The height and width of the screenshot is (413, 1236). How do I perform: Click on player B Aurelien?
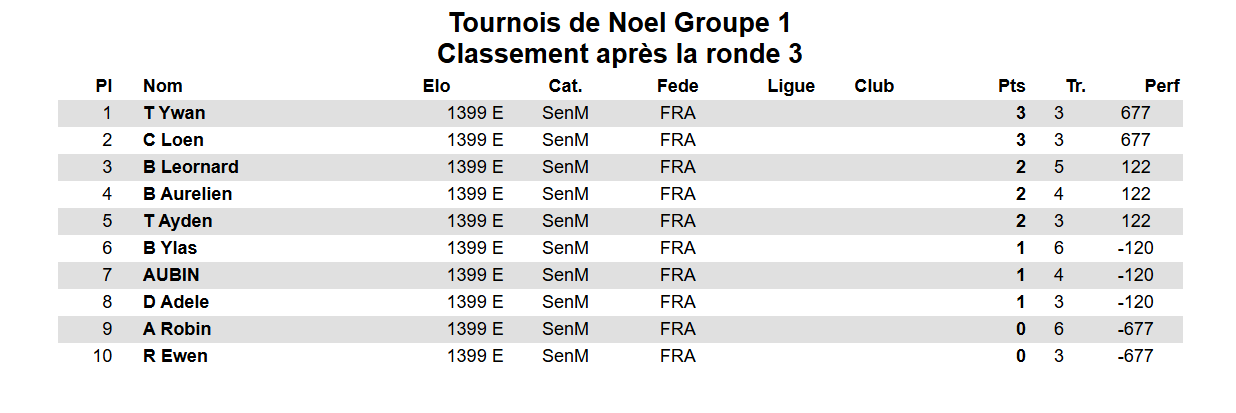coord(187,194)
